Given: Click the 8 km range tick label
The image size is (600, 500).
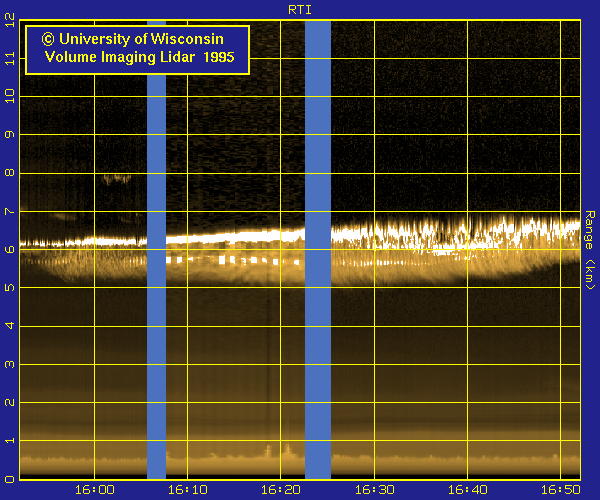Looking at the screenshot, I should (x=10, y=173).
